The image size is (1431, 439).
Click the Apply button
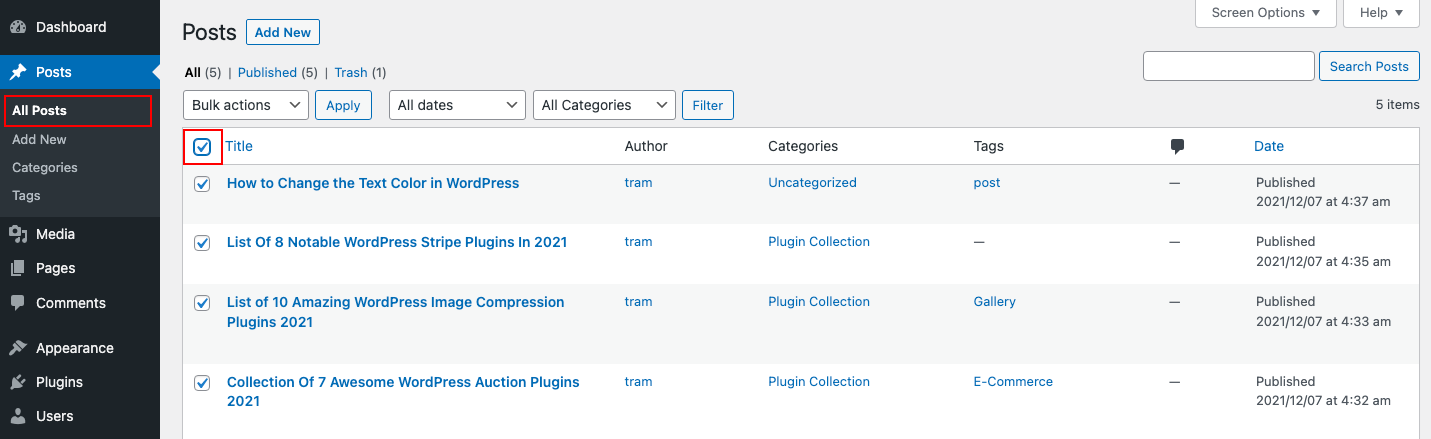tap(343, 105)
